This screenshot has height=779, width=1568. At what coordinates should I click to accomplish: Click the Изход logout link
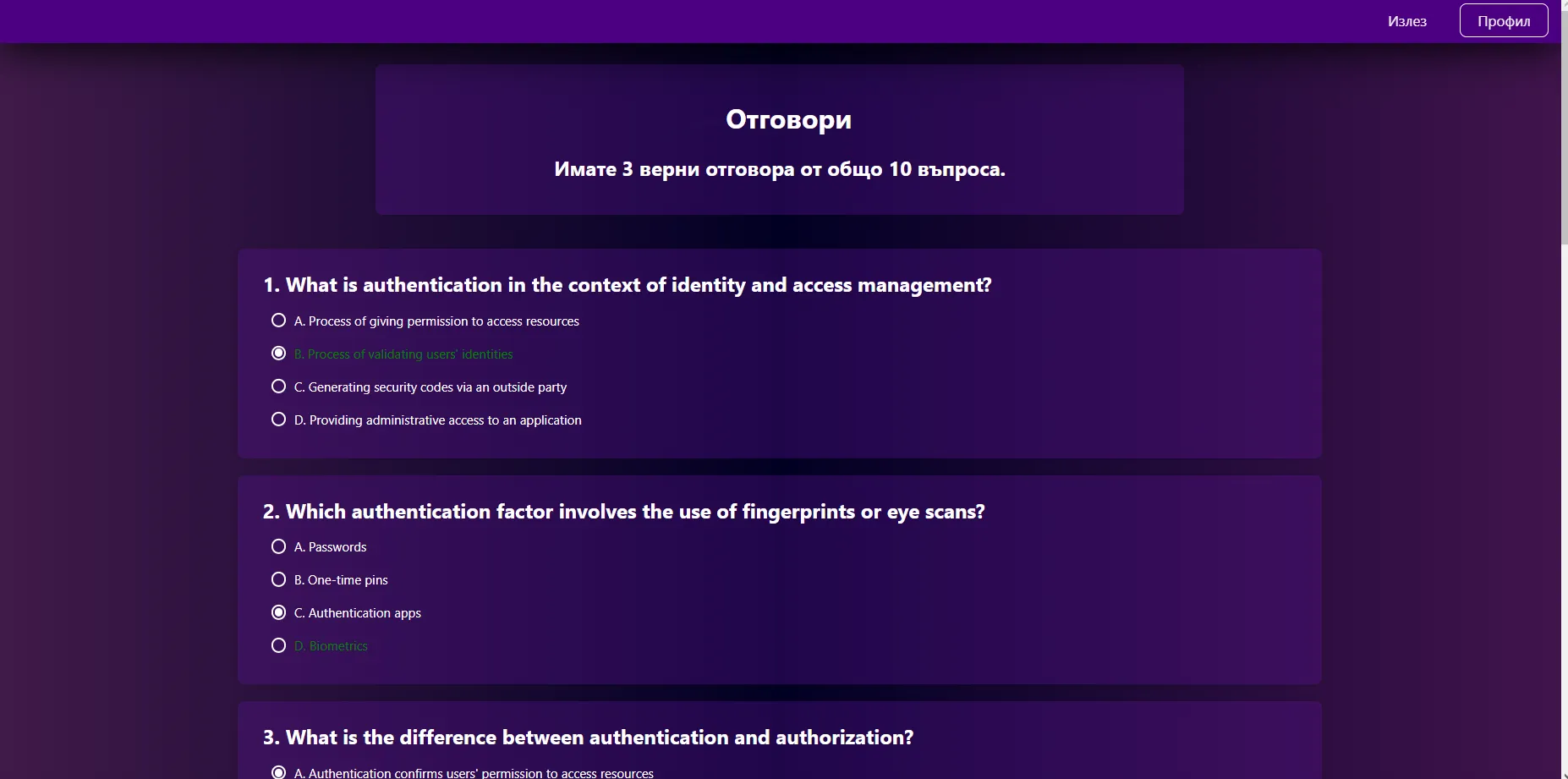(x=1406, y=21)
